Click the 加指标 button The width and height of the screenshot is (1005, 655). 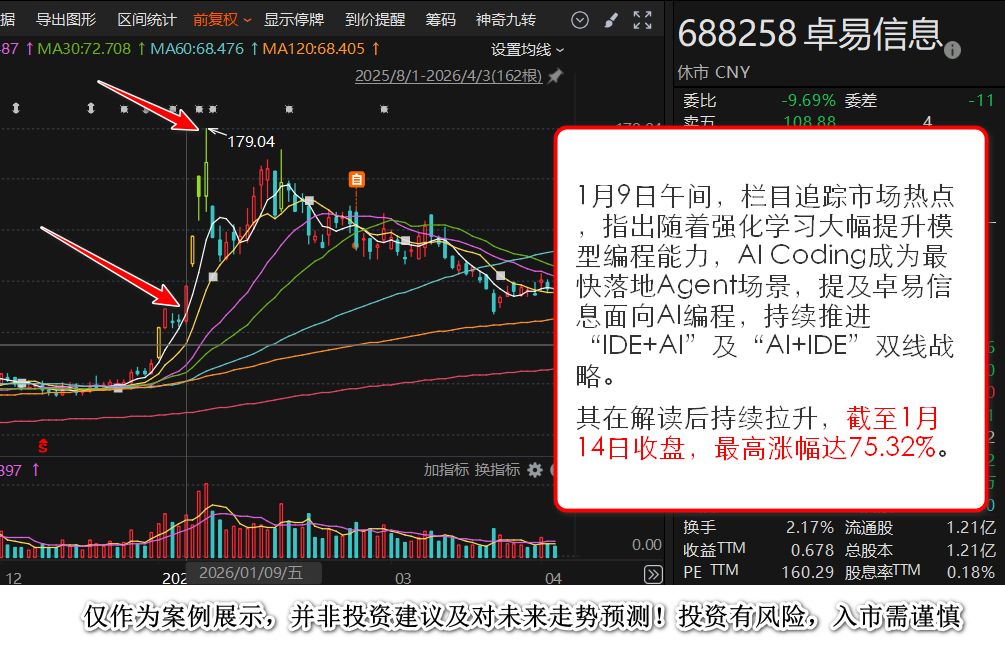(446, 470)
